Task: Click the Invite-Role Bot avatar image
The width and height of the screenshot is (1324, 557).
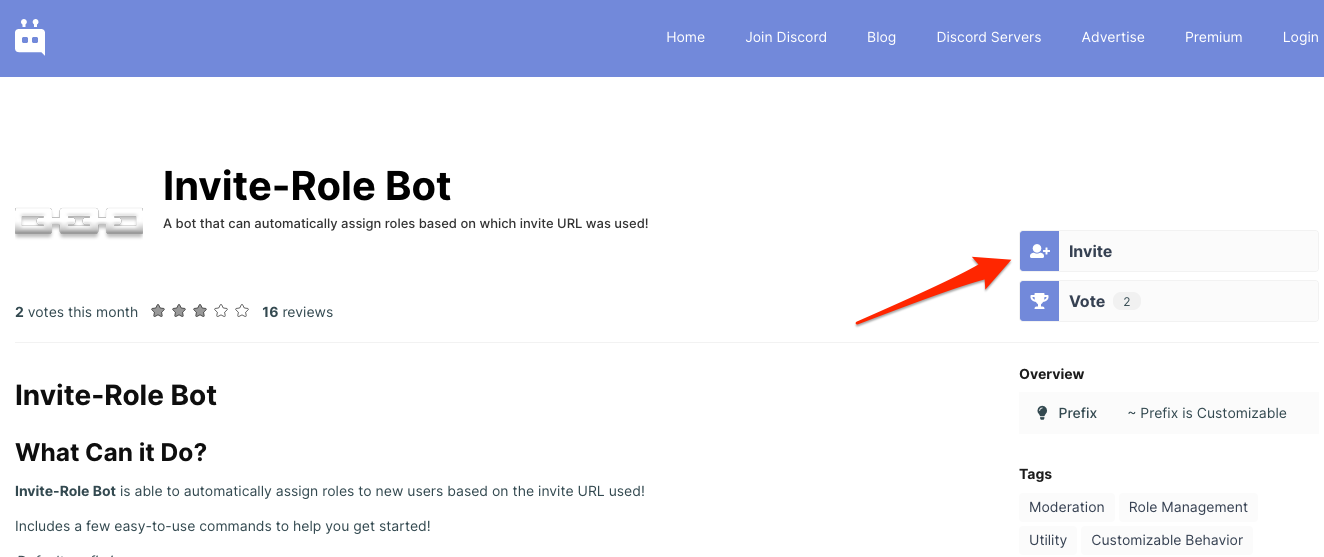Action: click(x=79, y=222)
